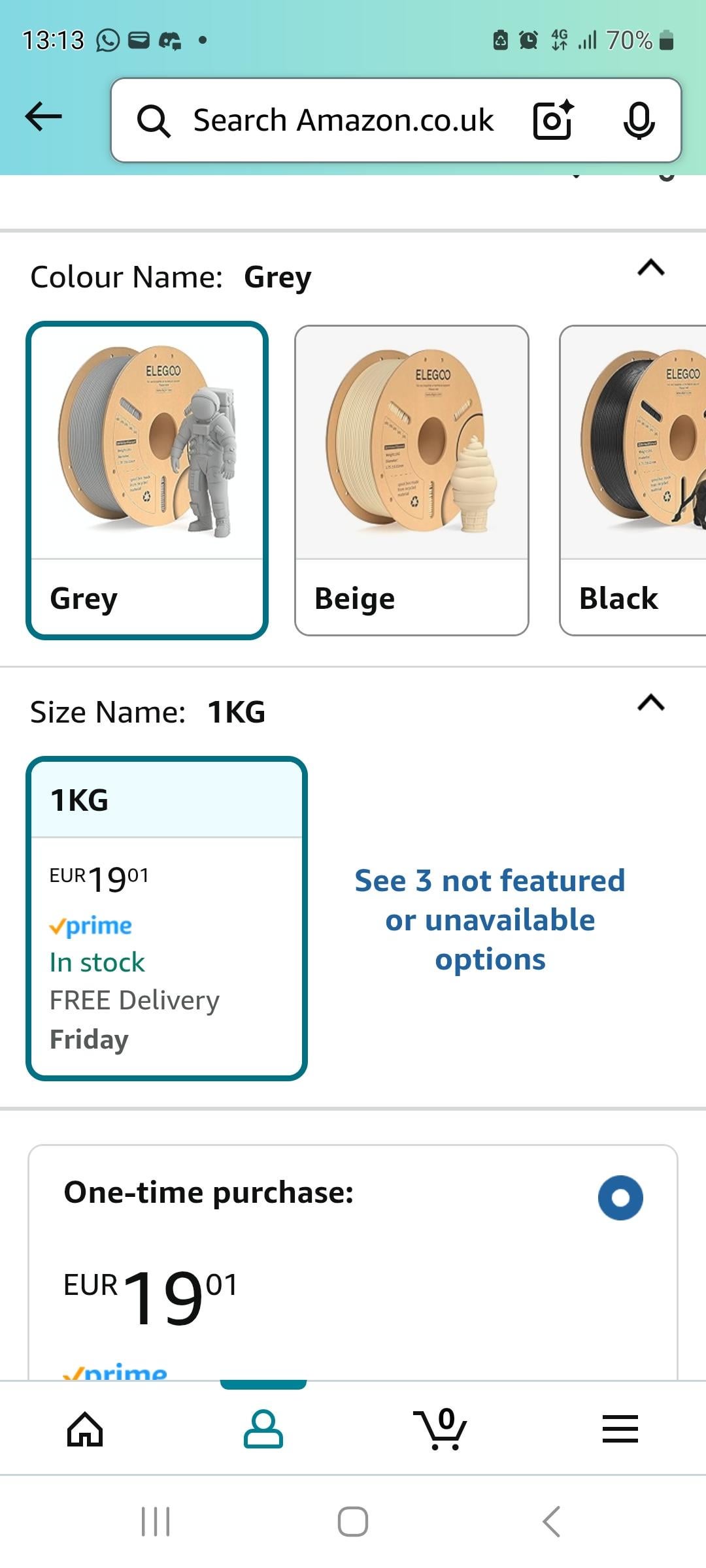This screenshot has width=706, height=1568.
Task: Open the shopping cart icon
Action: pyautogui.click(x=441, y=1428)
